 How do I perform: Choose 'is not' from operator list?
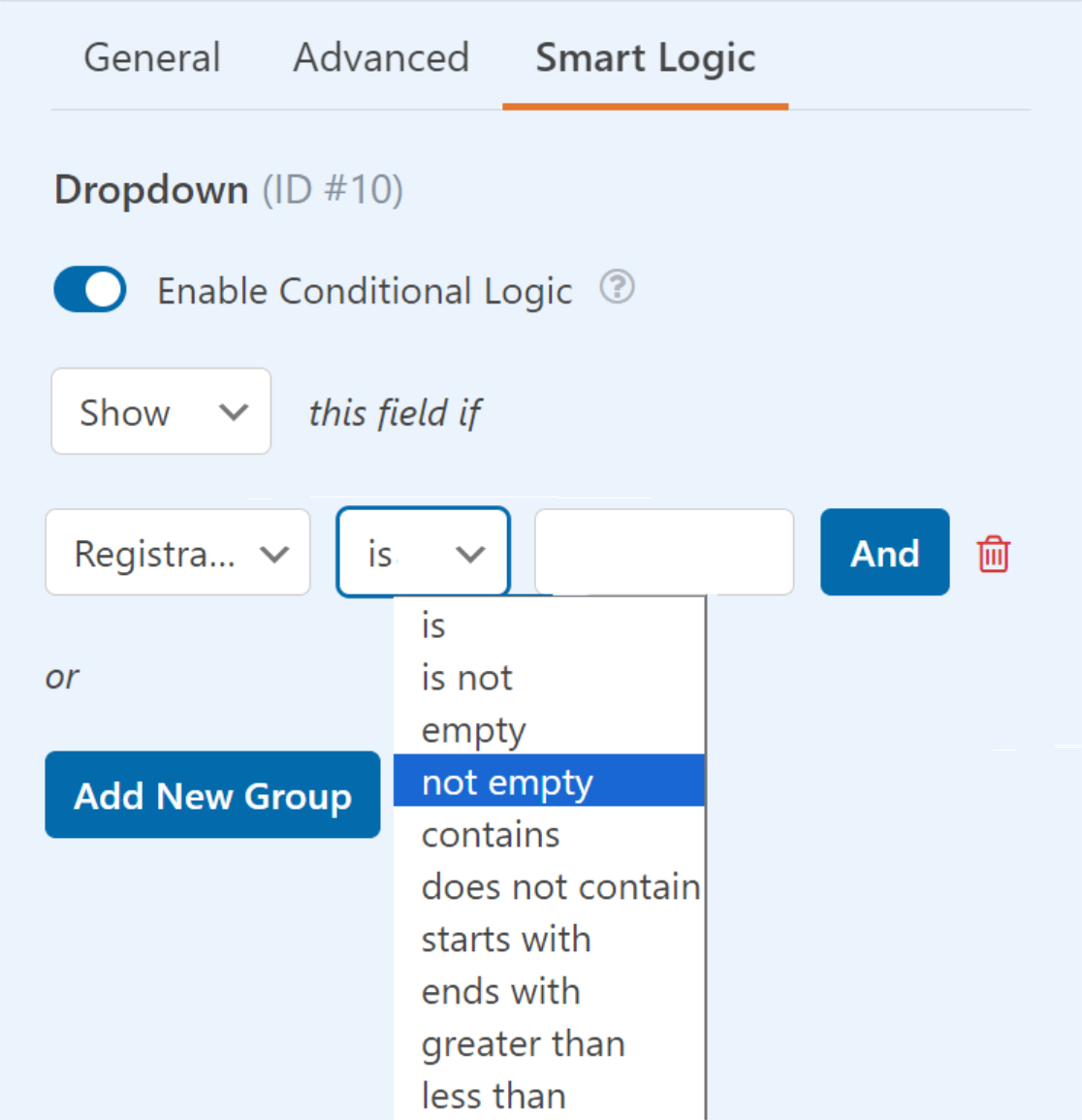(x=549, y=677)
